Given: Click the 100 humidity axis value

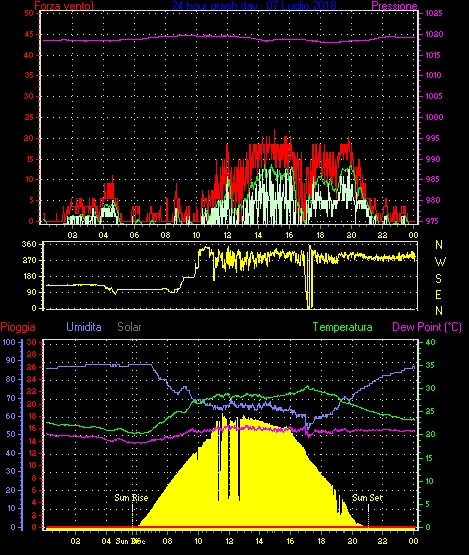Looking at the screenshot, I should [x=9, y=342].
